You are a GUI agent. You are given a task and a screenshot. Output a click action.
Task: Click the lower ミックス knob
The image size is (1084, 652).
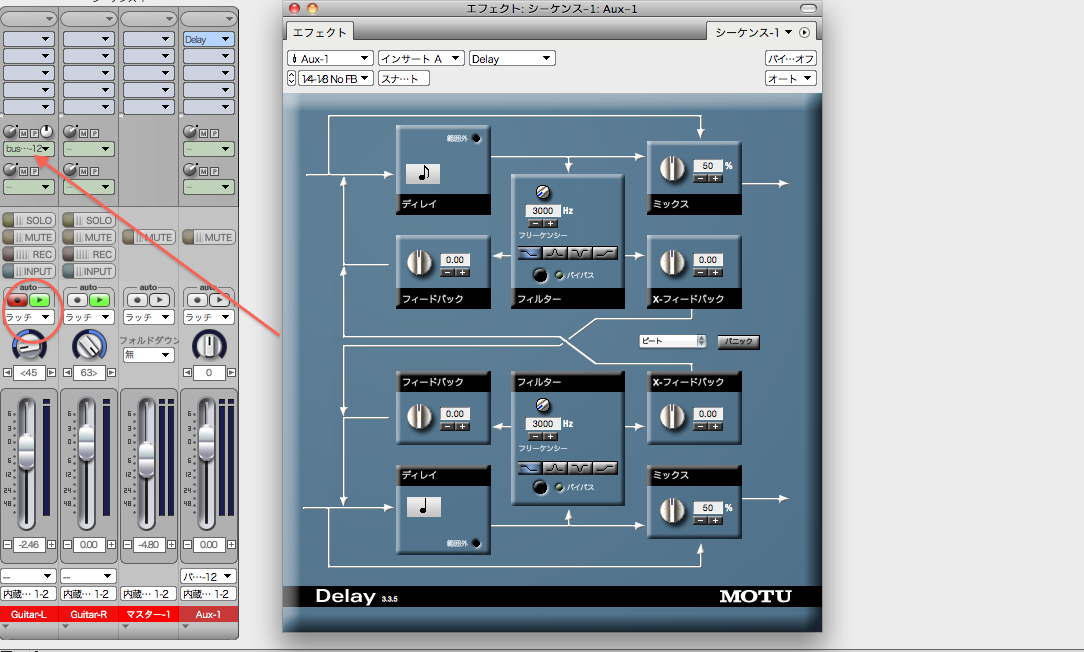click(x=672, y=510)
